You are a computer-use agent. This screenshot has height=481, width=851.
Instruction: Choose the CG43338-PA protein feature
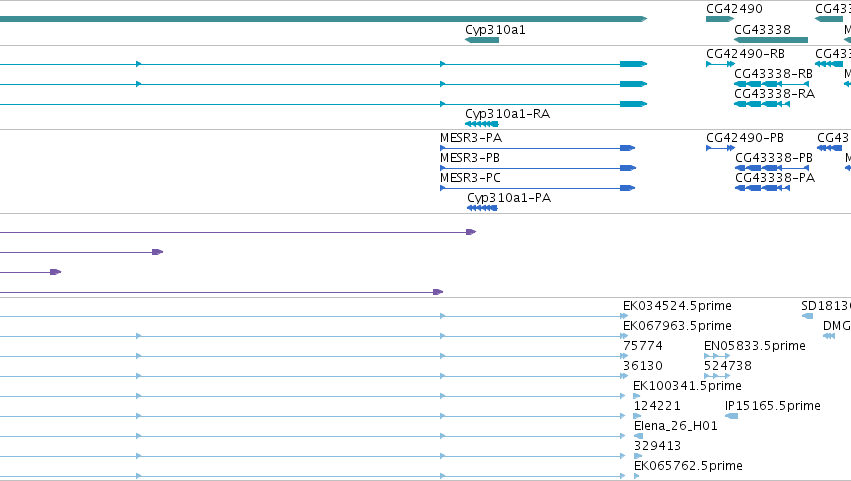(762, 188)
